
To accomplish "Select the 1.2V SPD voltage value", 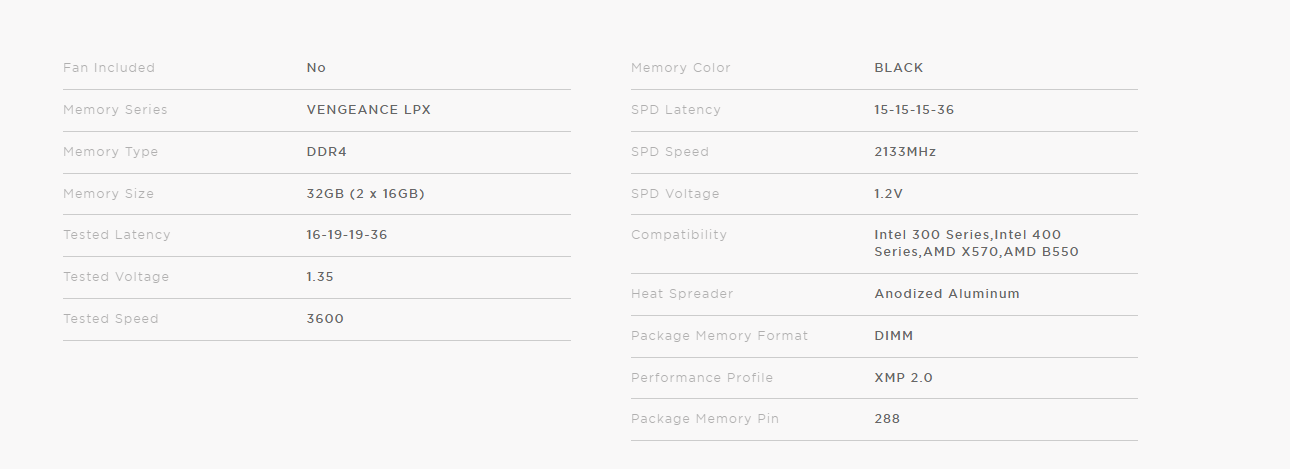I will (888, 194).
